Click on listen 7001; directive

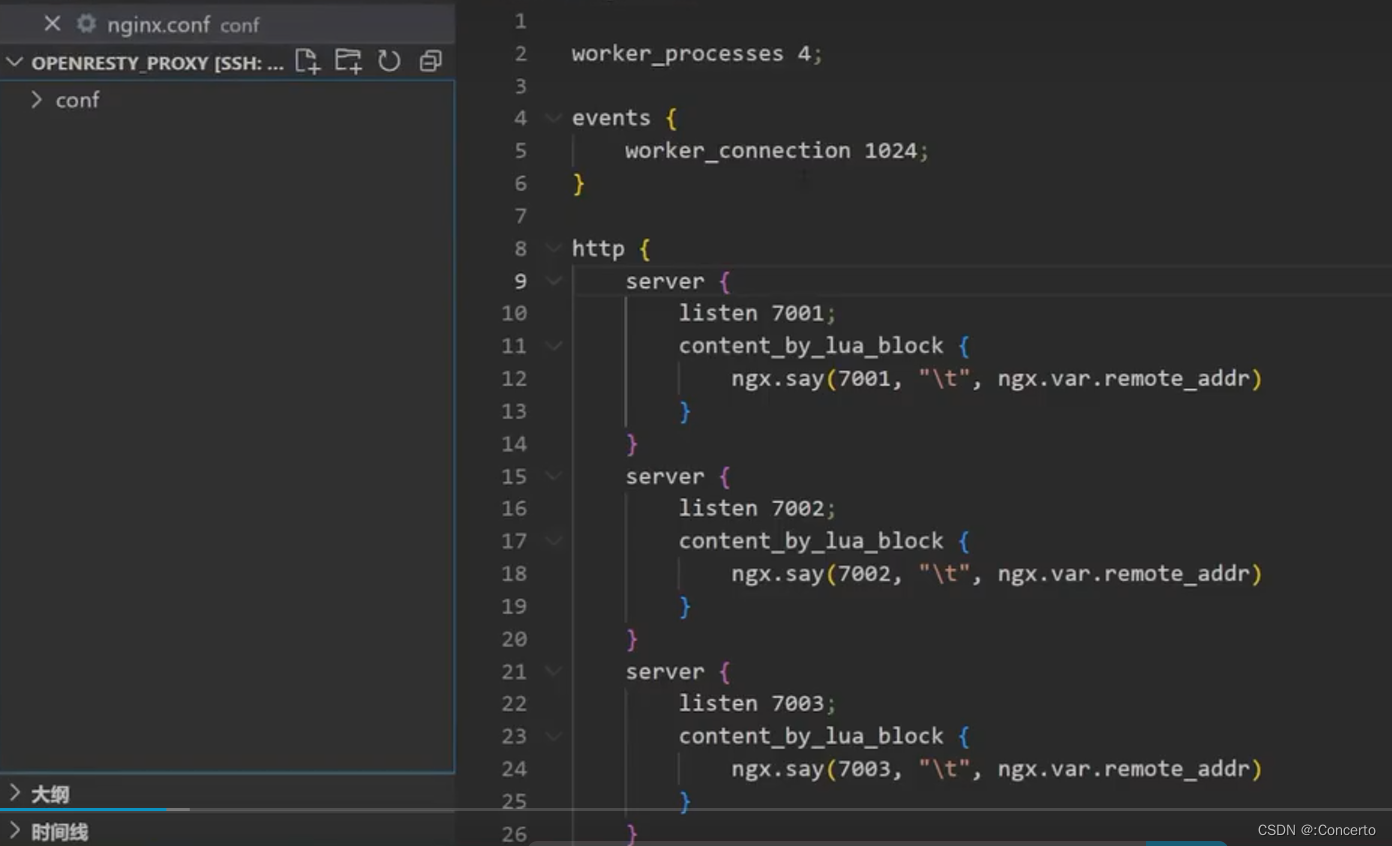(756, 313)
